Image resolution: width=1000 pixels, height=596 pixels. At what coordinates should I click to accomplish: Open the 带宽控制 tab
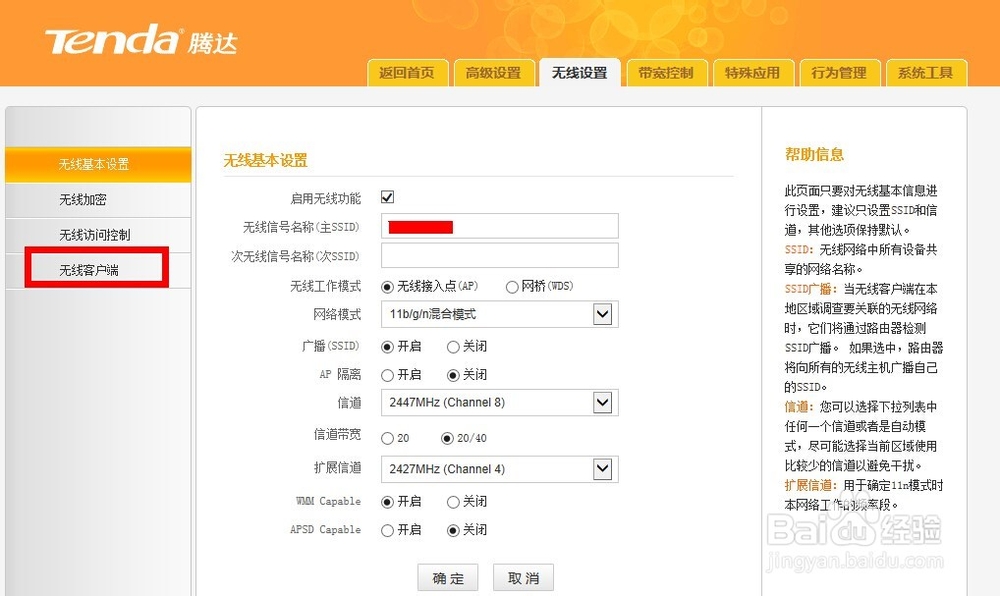point(667,72)
